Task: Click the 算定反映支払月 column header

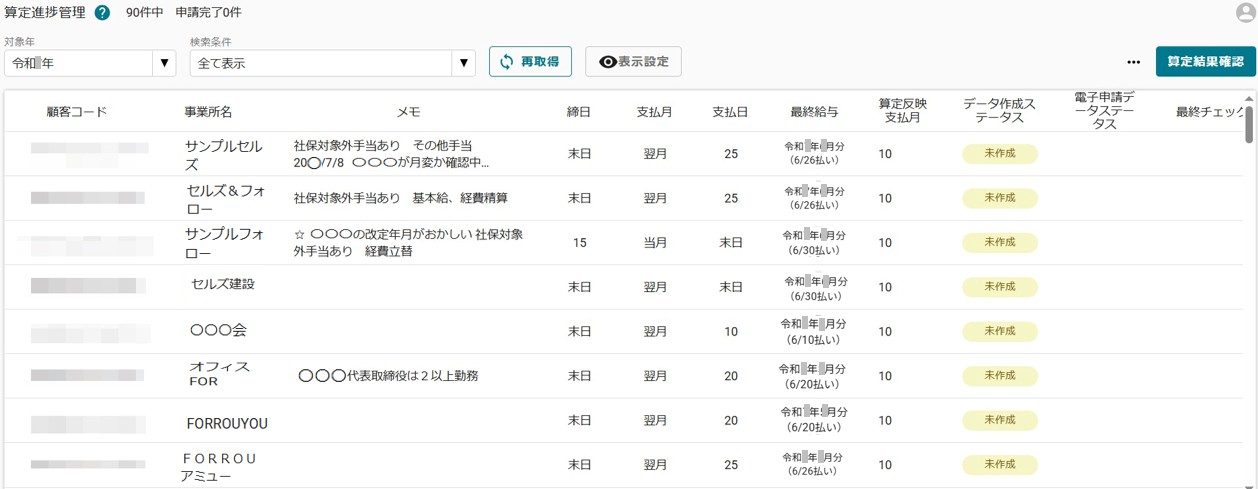Action: click(903, 111)
